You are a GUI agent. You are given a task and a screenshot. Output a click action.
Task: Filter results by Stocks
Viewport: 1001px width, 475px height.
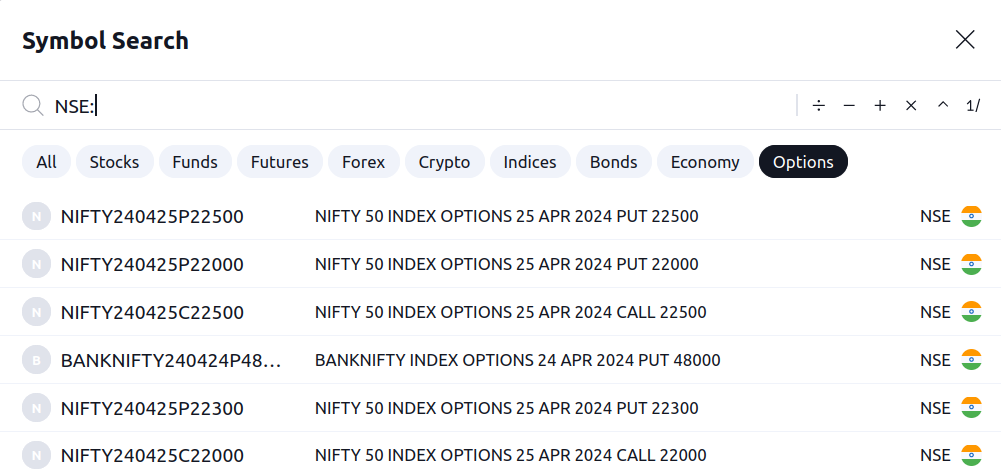coord(114,162)
